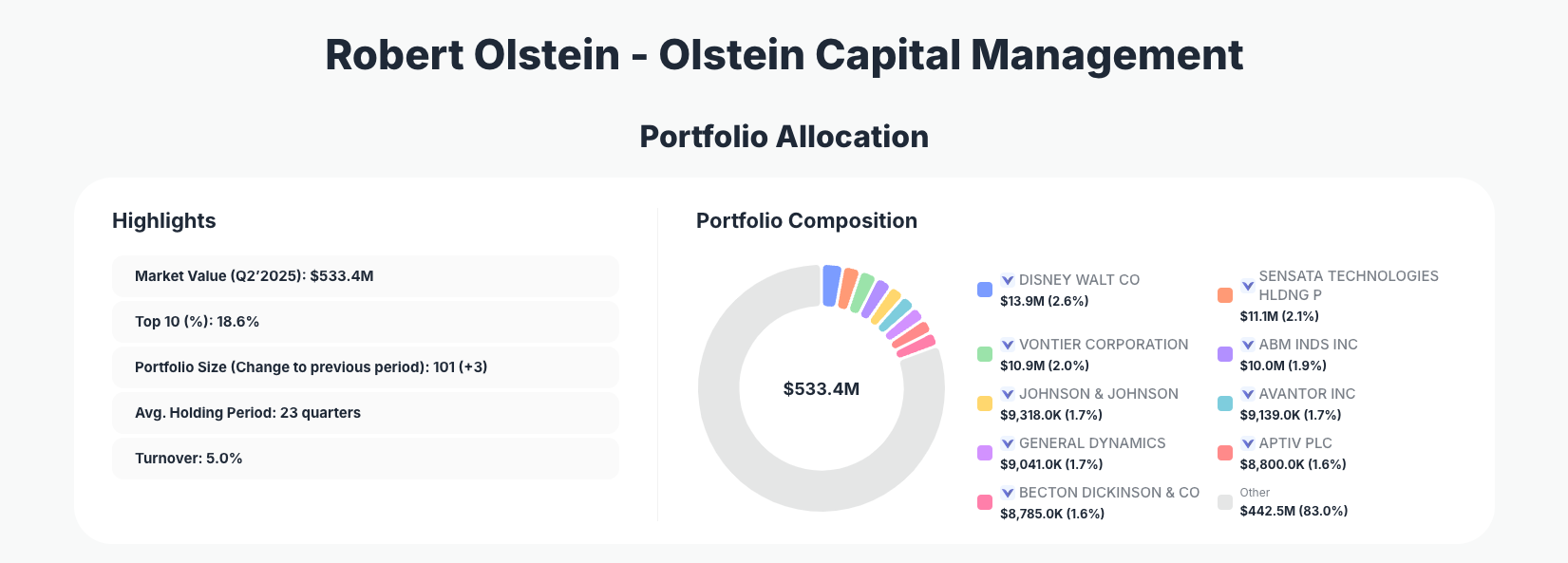
Task: Expand the Becton Dickinson & Co entry
Action: 1006,492
